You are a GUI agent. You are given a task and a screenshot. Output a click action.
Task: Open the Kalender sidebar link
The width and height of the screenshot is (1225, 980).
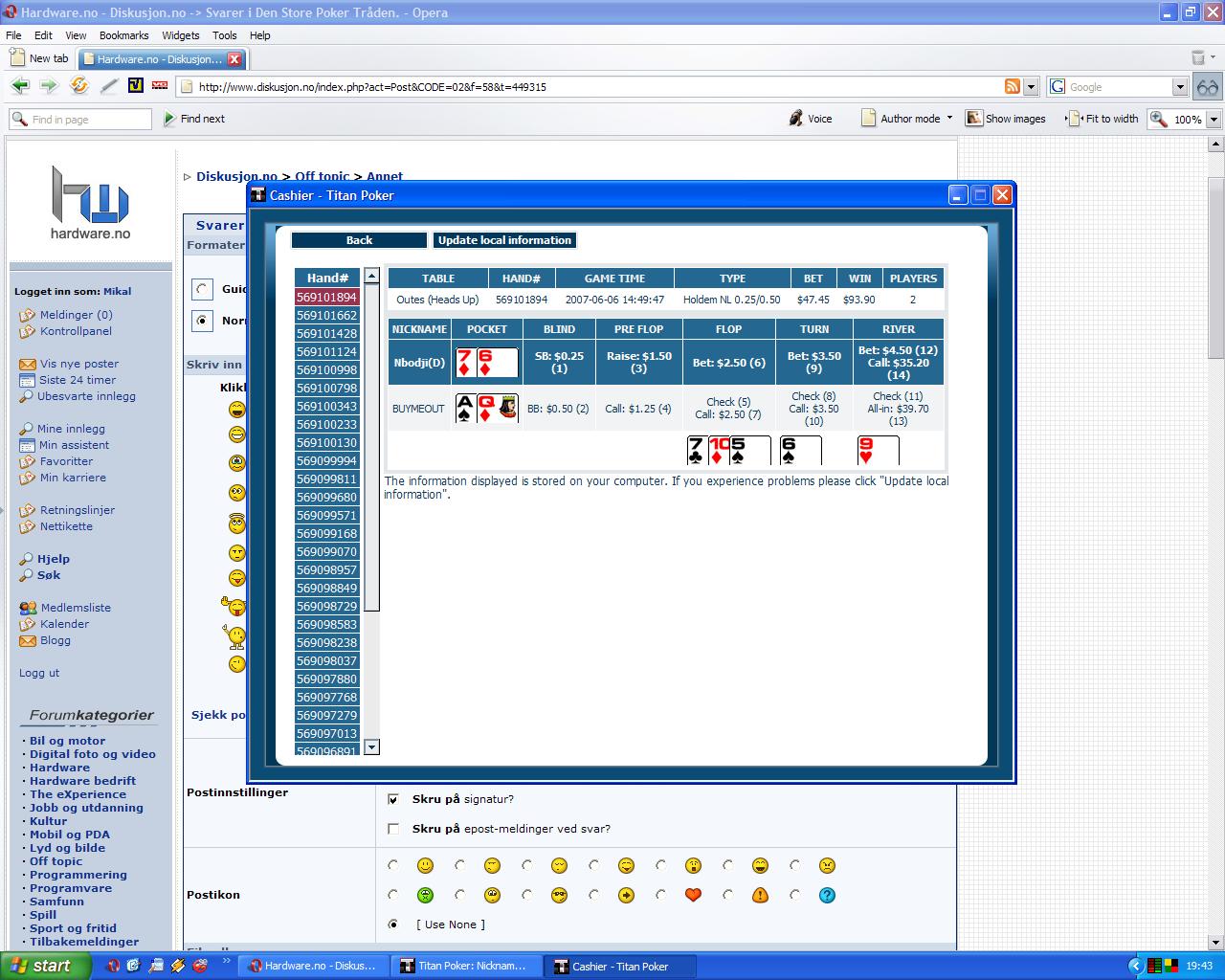click(x=64, y=624)
